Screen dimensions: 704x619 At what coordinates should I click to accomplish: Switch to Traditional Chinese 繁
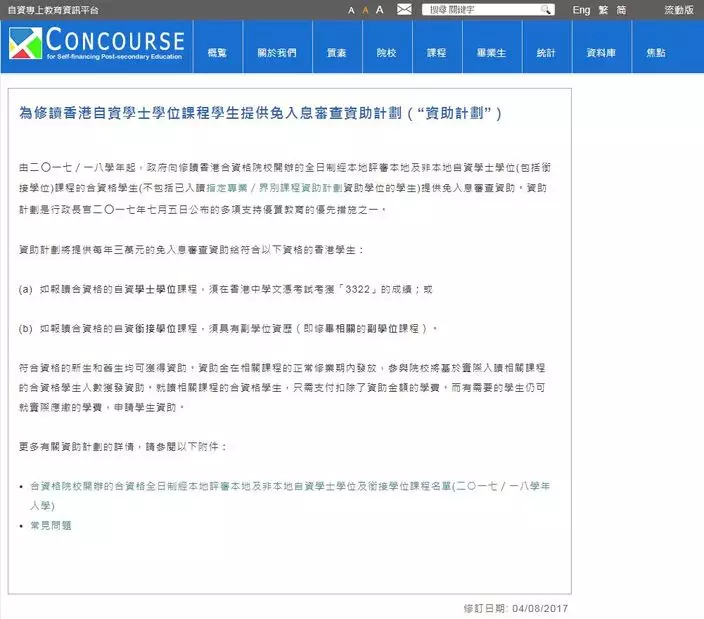[603, 10]
